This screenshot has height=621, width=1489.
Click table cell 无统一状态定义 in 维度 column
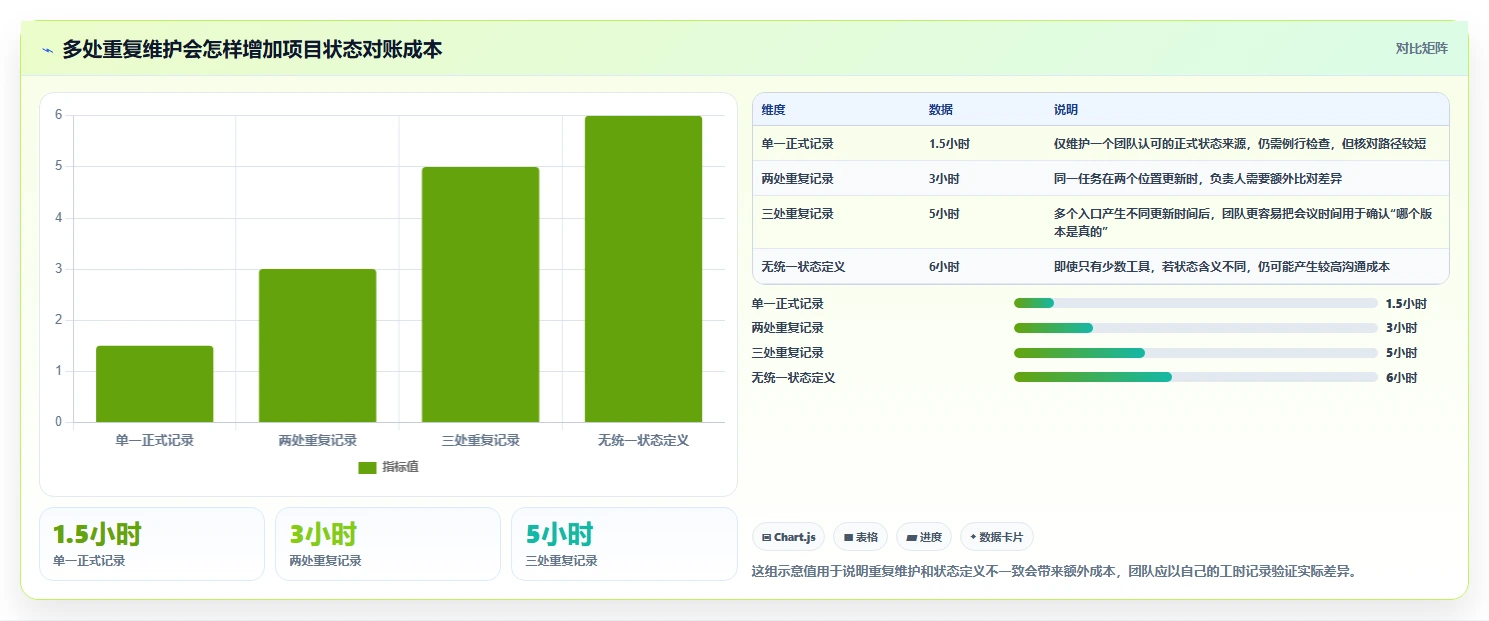(803, 267)
